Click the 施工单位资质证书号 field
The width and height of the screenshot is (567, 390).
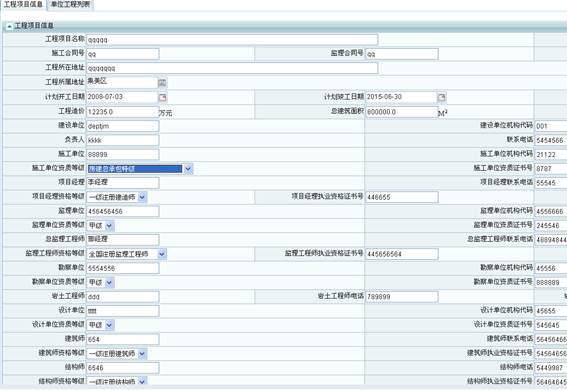point(551,168)
